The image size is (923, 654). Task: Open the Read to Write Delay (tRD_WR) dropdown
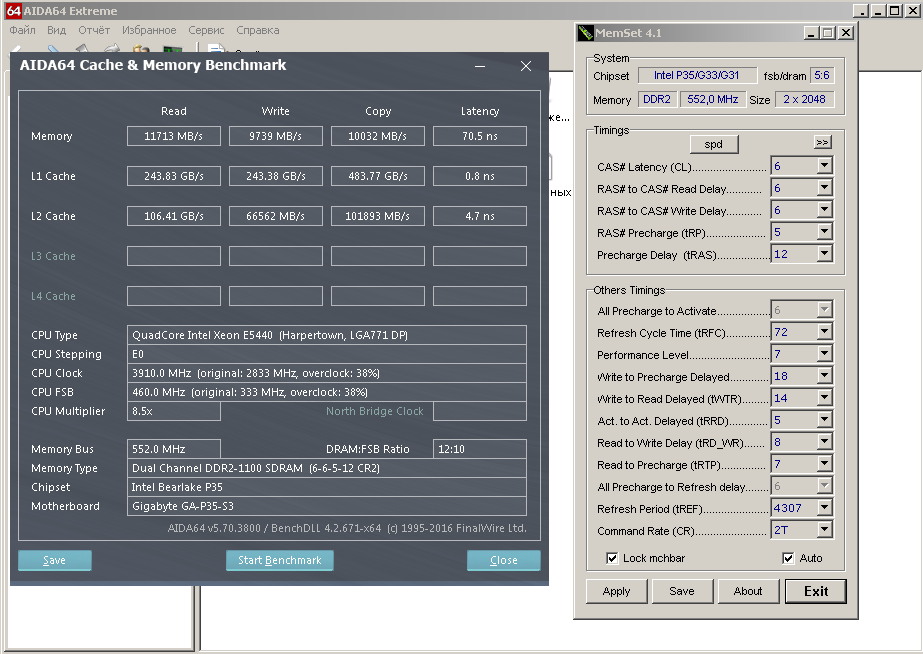click(x=824, y=442)
